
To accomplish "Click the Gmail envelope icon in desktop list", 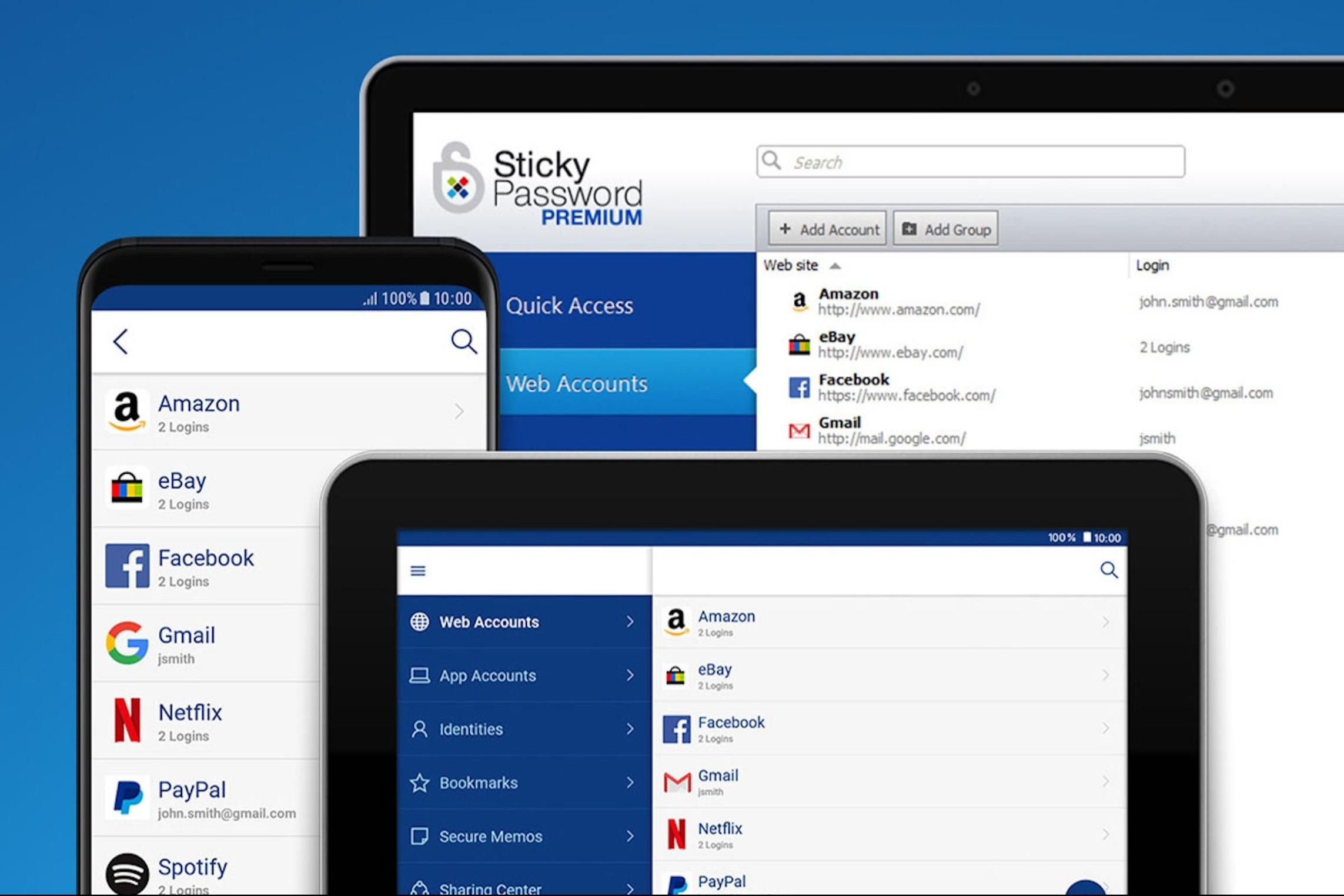I will click(x=798, y=431).
